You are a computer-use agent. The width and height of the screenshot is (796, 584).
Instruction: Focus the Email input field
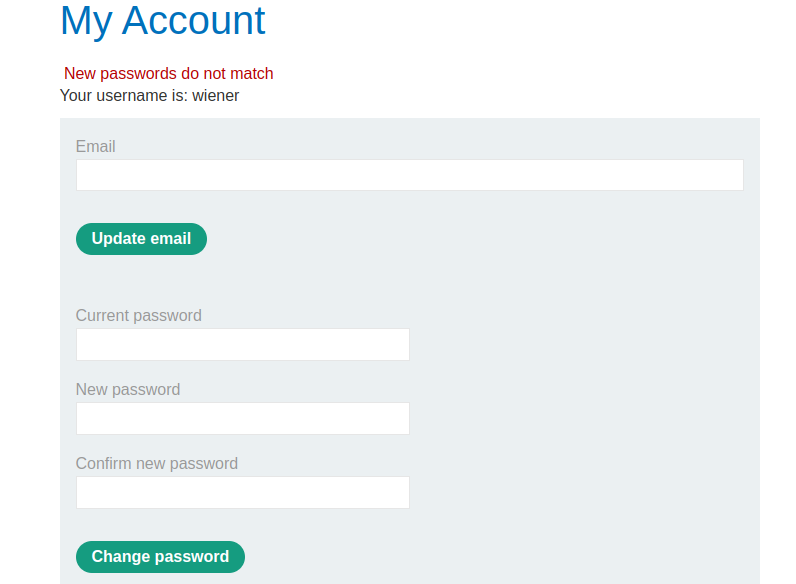click(x=409, y=175)
